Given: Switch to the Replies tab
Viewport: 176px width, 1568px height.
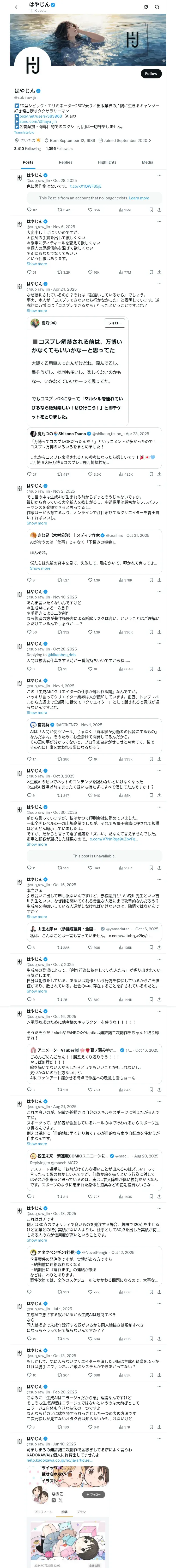Looking at the screenshot, I should coord(65,162).
